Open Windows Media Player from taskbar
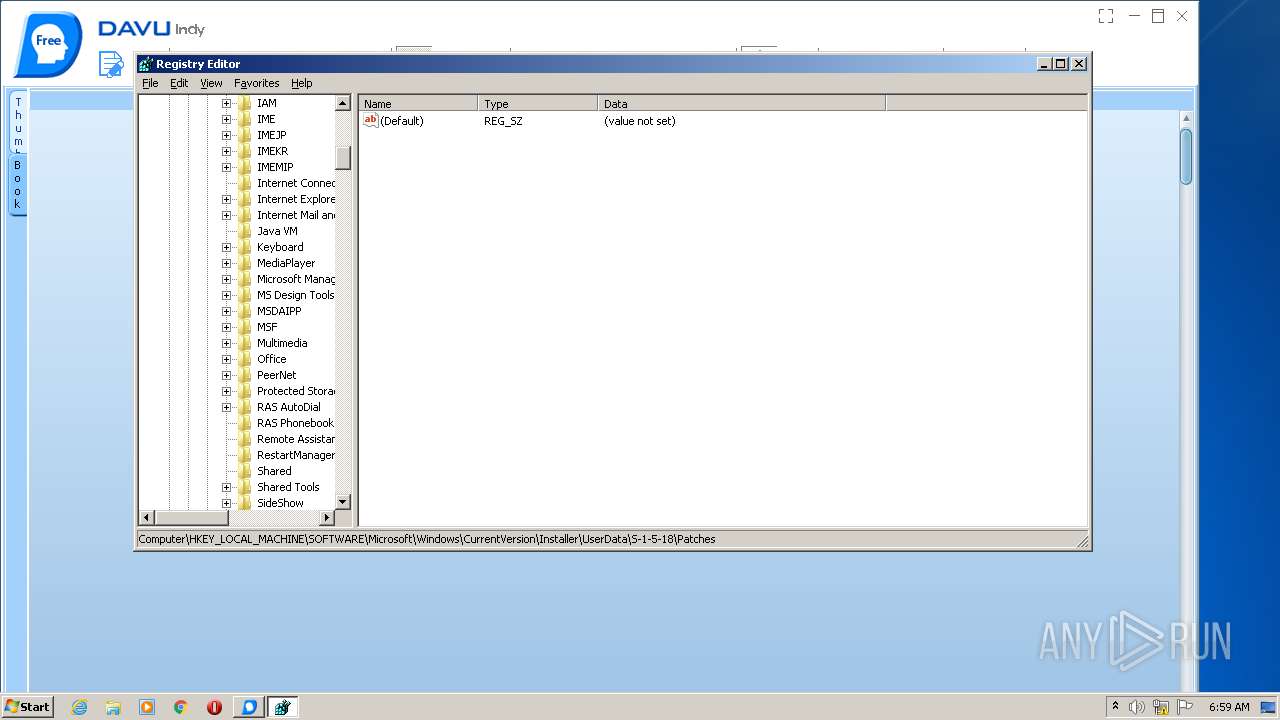1280x720 pixels. 147,707
